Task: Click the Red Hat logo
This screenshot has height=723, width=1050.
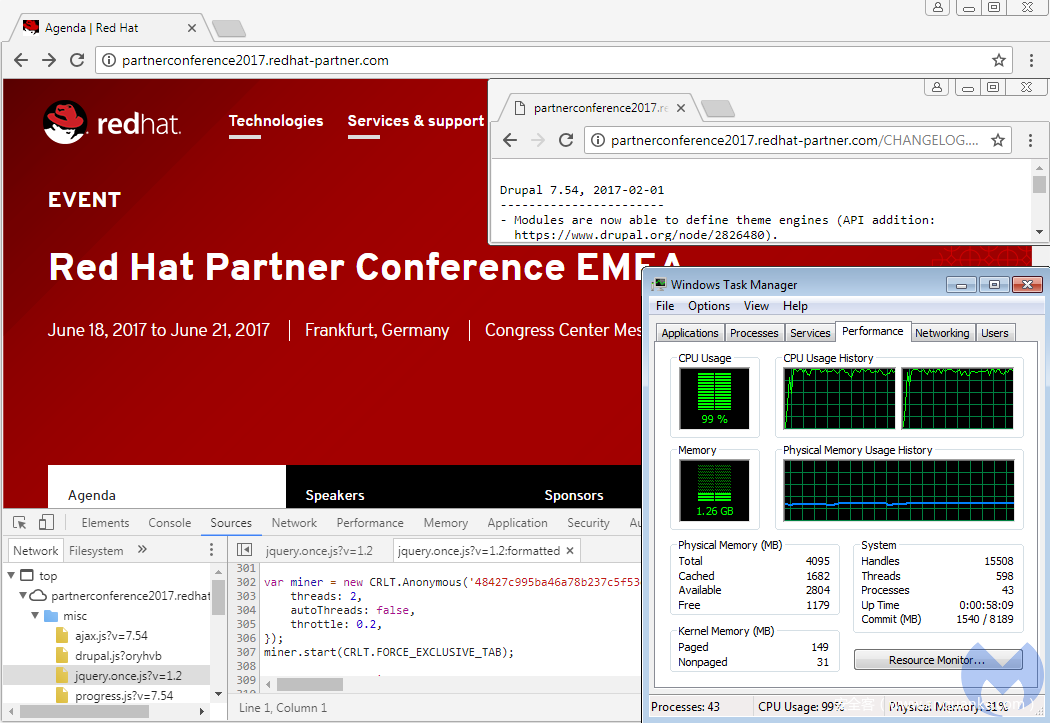Action: (112, 123)
